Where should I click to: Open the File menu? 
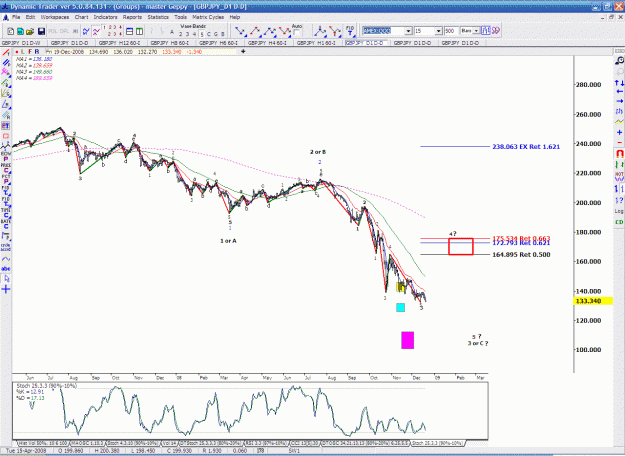[16, 17]
